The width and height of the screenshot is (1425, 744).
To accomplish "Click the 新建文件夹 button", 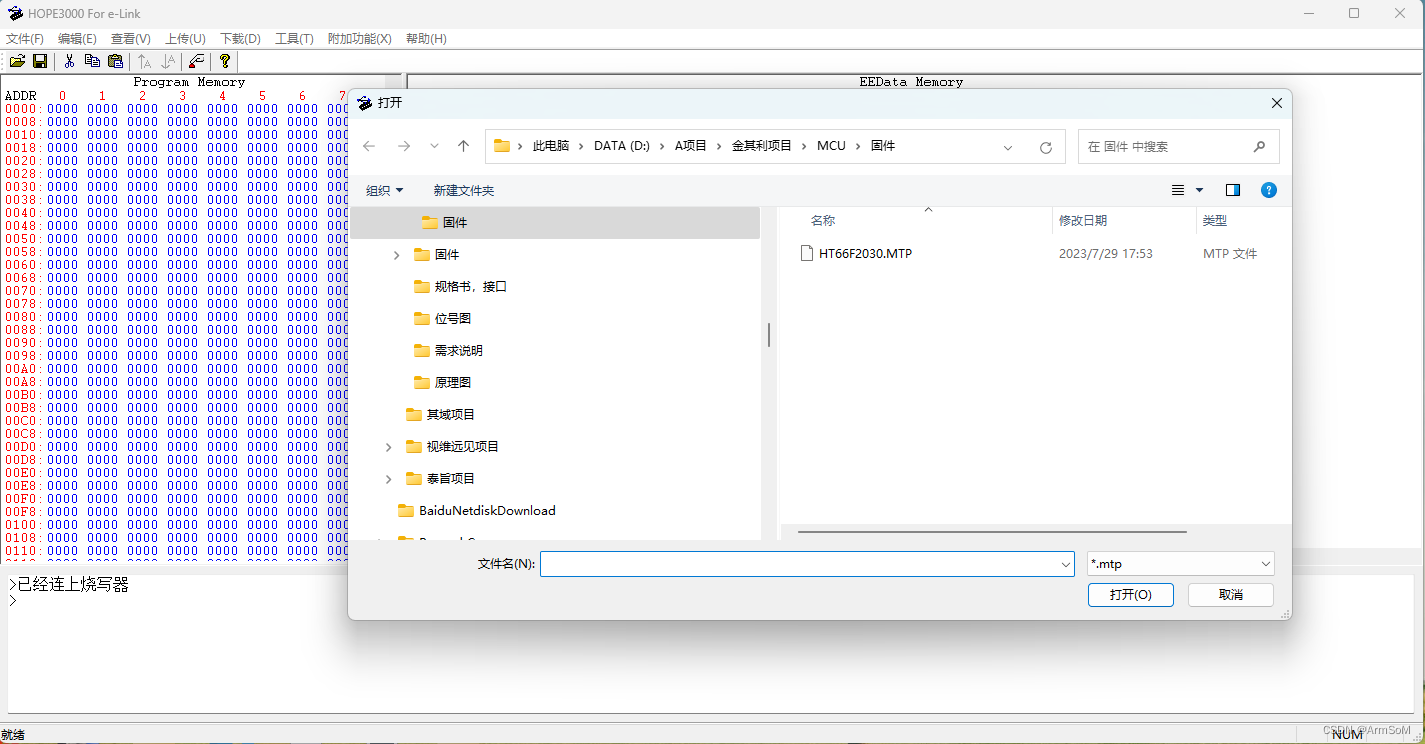I will coord(464,190).
